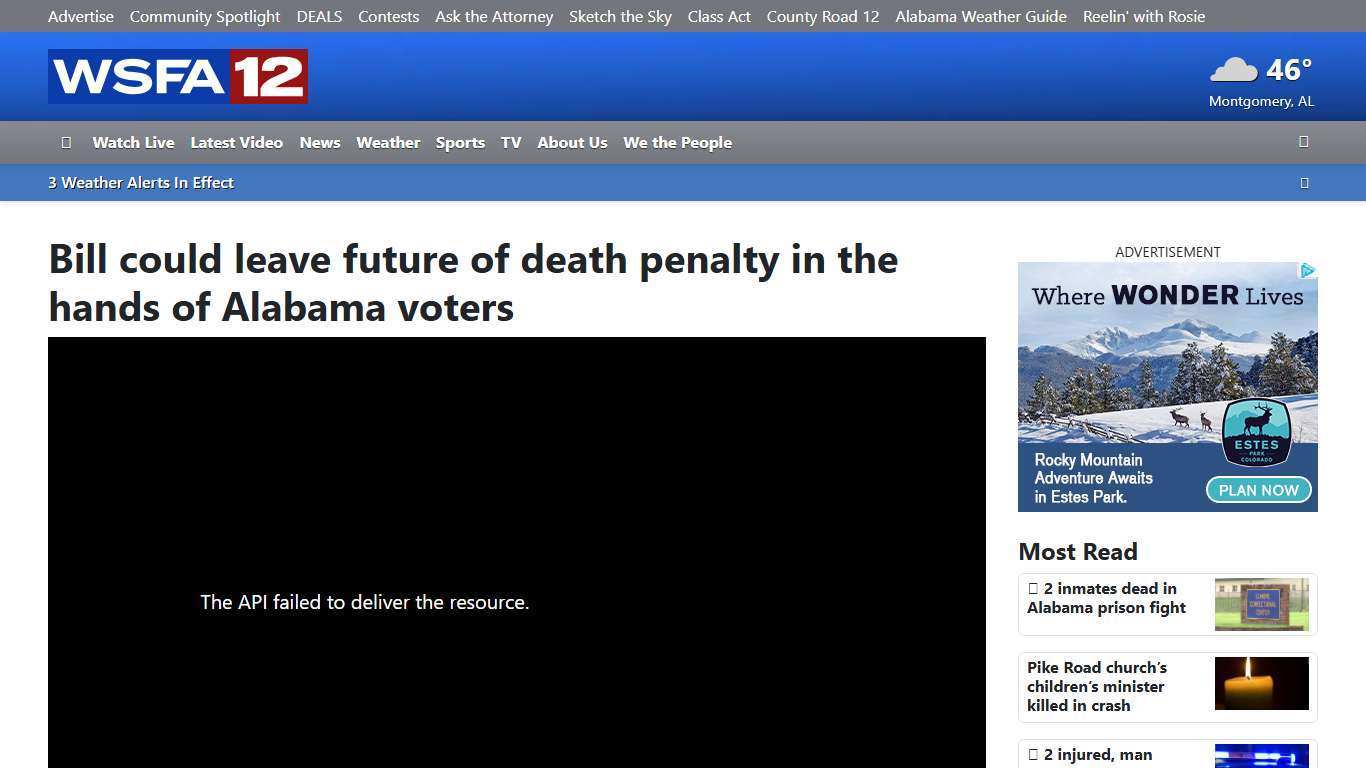Click the 'Montgomery, AL' location link
The image size is (1366, 768).
pyautogui.click(x=1261, y=100)
